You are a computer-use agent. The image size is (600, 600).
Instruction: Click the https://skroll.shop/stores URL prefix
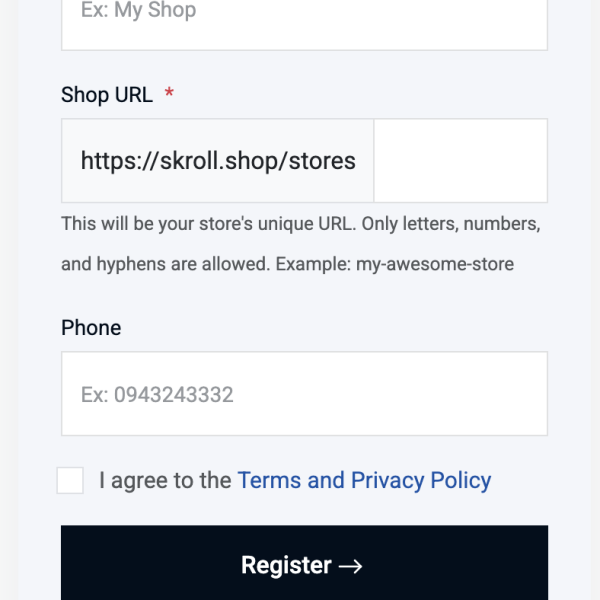point(218,161)
